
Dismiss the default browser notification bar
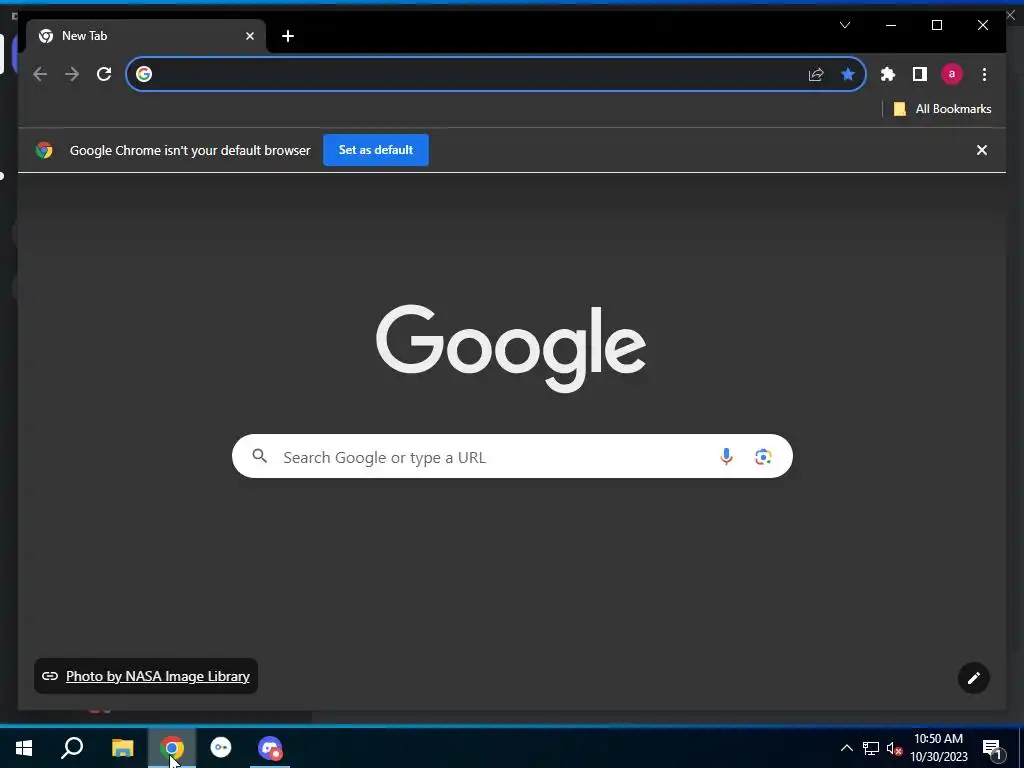coord(982,150)
